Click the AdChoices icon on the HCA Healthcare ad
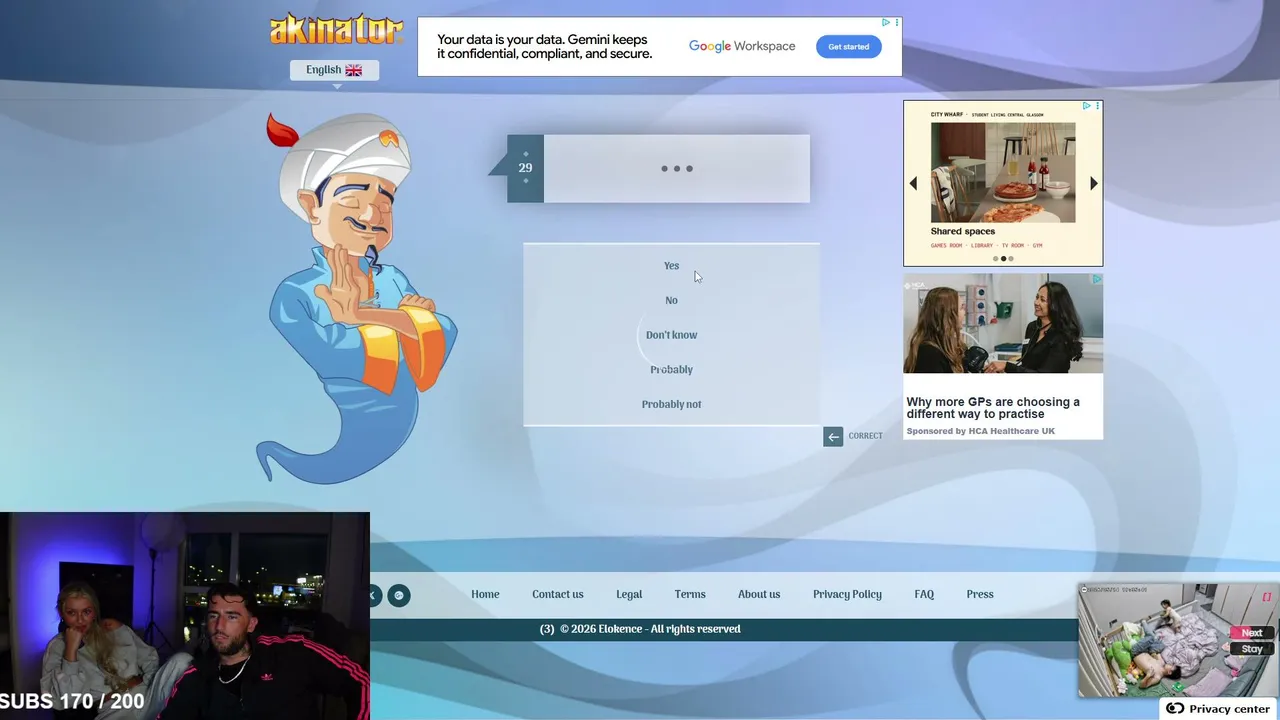Viewport: 1280px width, 720px height. tap(1097, 280)
